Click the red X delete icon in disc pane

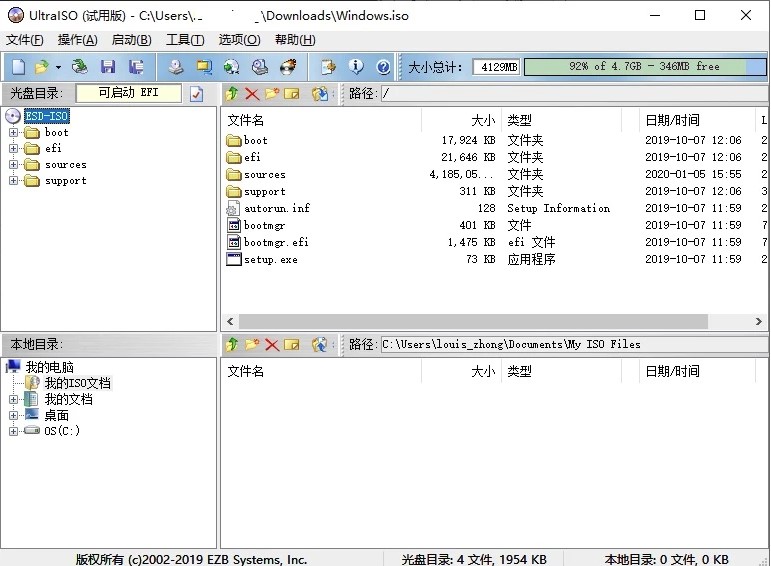click(x=252, y=93)
